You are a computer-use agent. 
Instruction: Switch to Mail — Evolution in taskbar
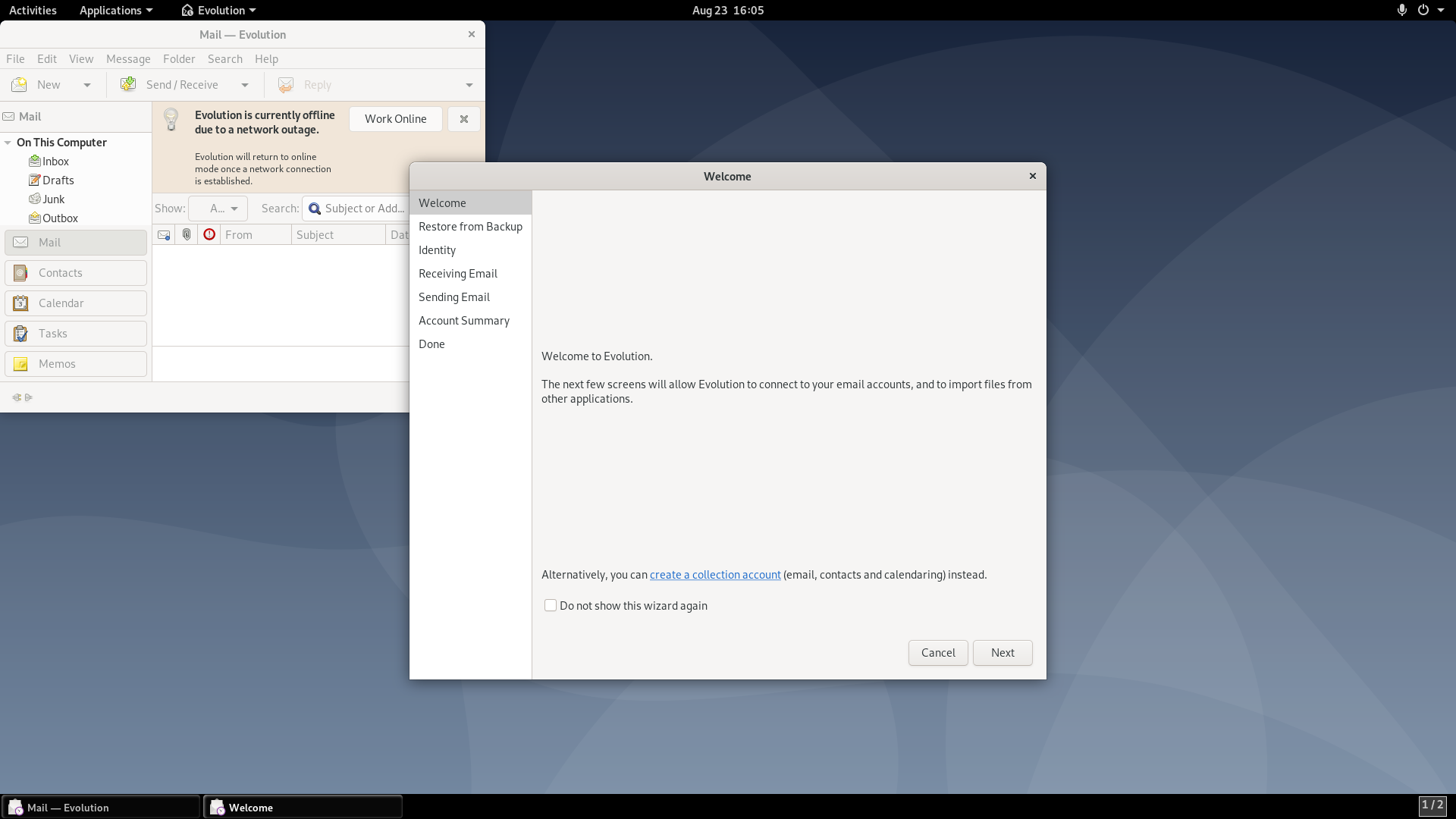coord(102,808)
